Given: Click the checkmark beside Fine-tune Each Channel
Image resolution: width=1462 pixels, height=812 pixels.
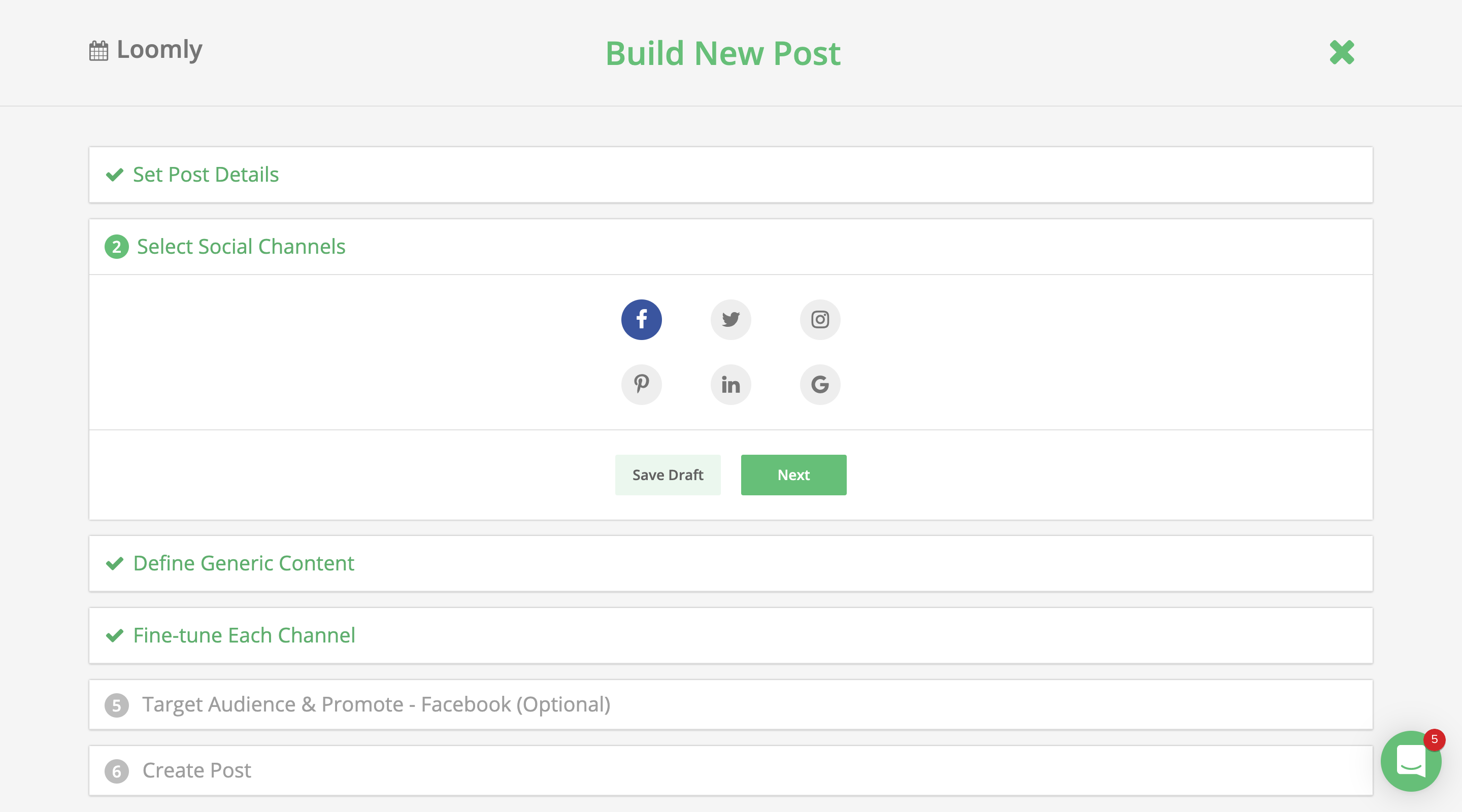Looking at the screenshot, I should tap(115, 636).
